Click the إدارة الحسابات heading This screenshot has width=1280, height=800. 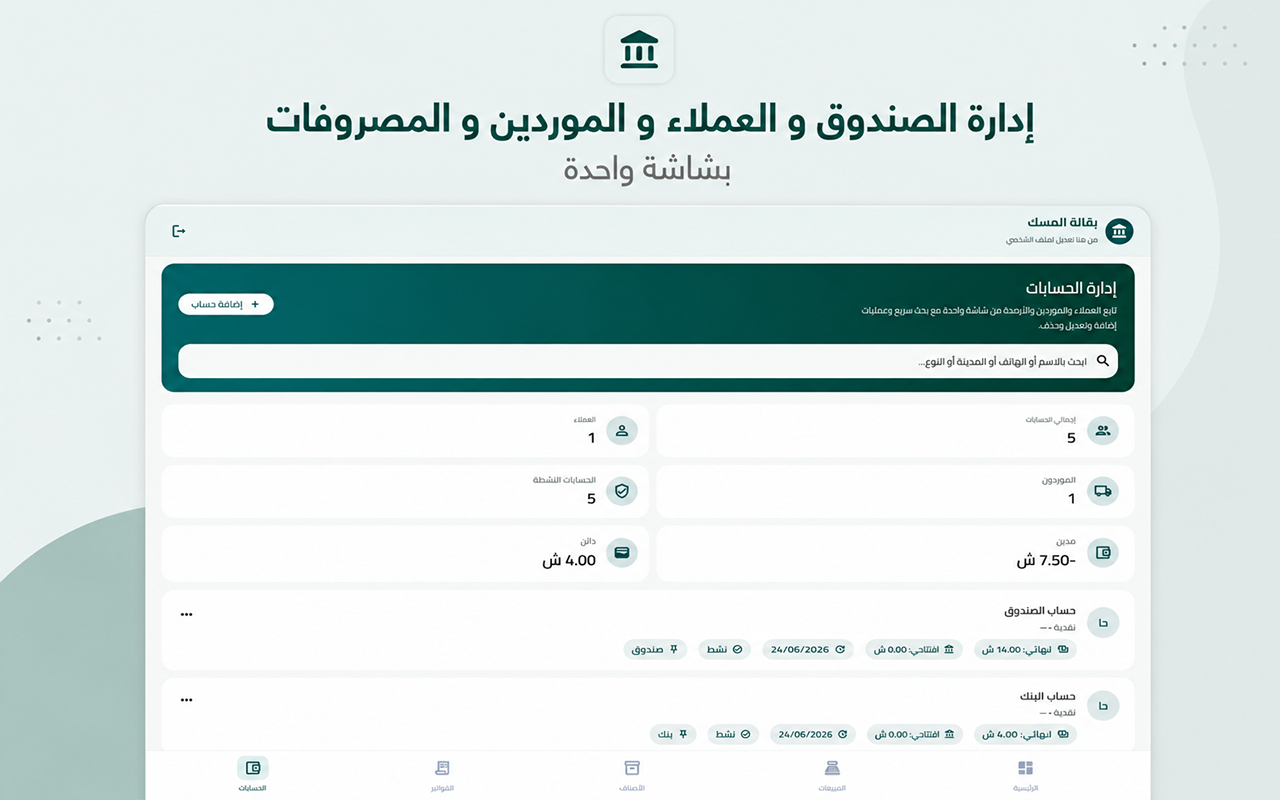tap(1073, 288)
